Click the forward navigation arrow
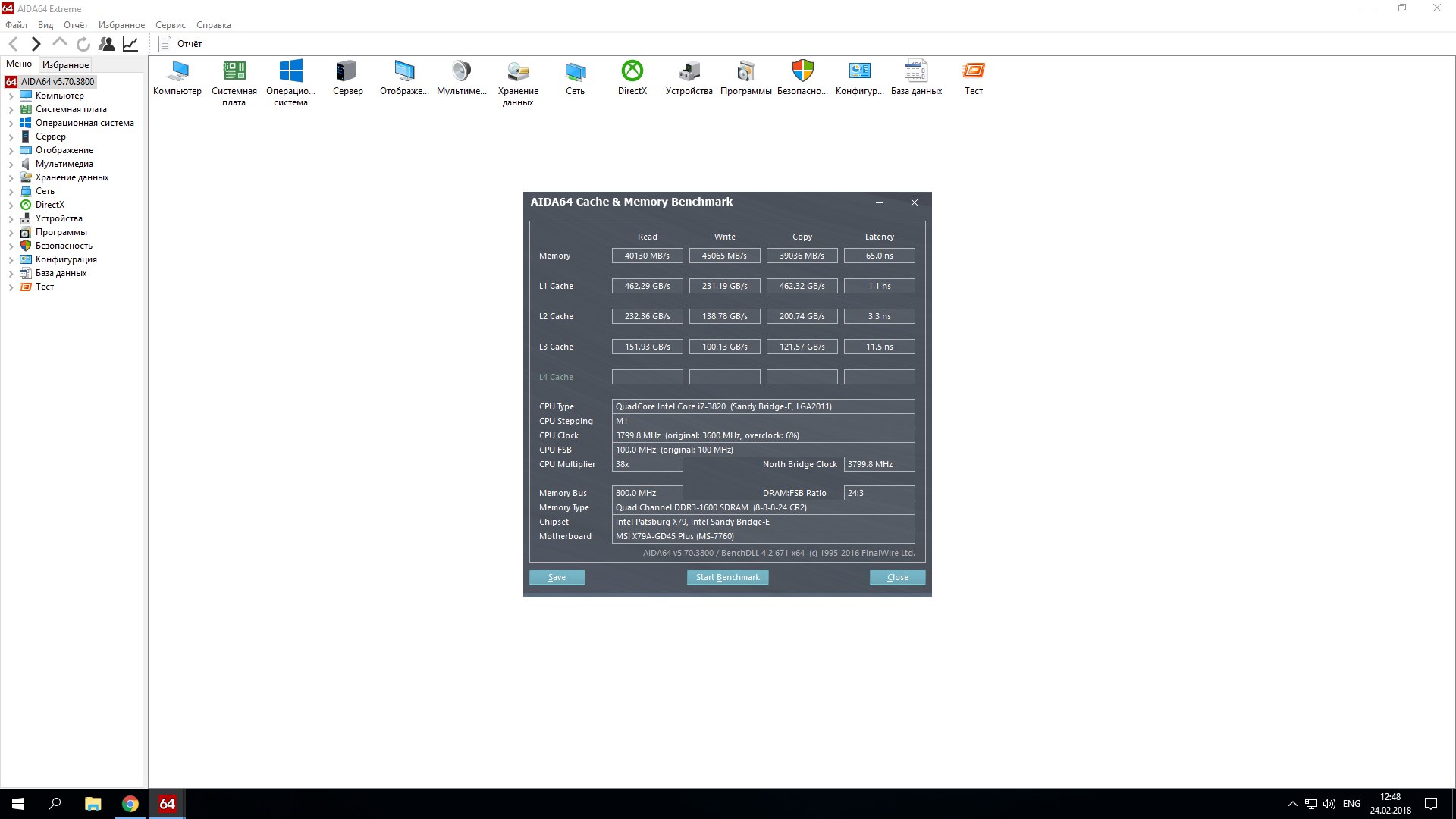Viewport: 1456px width, 819px height. click(36, 44)
